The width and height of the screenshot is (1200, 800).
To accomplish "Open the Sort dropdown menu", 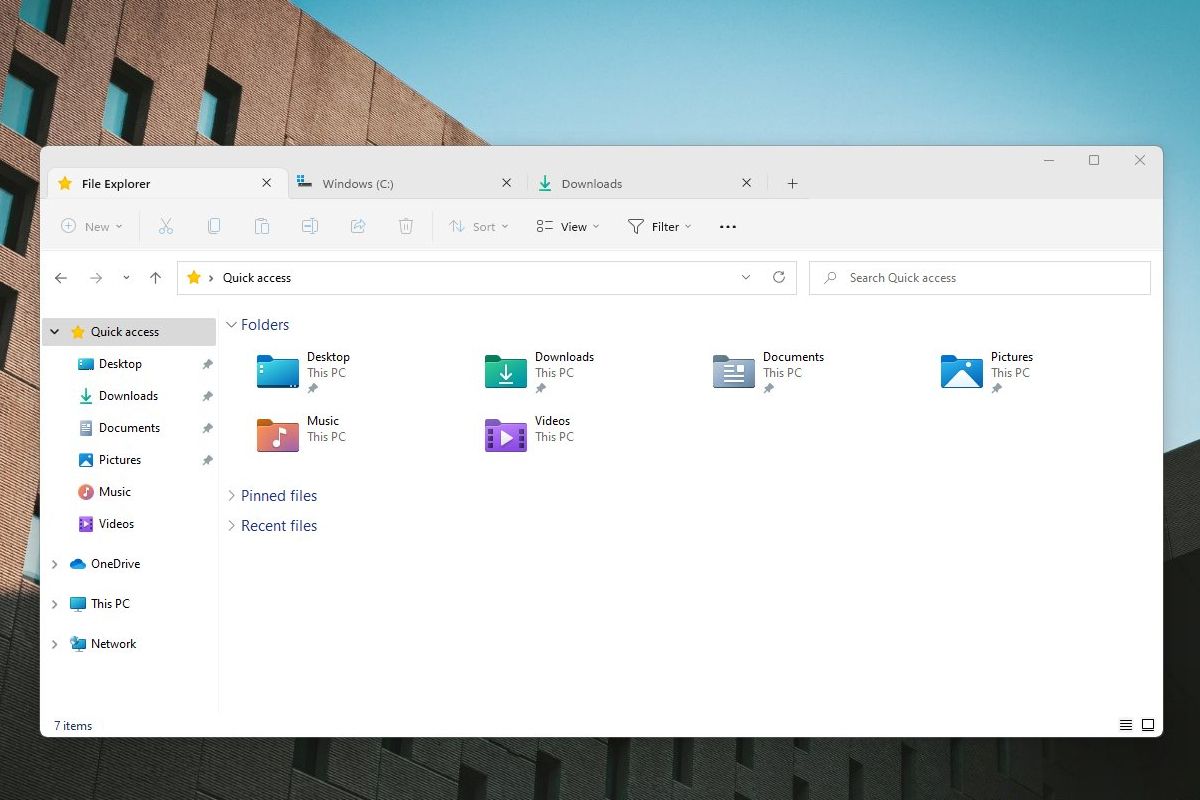I will coord(479,227).
